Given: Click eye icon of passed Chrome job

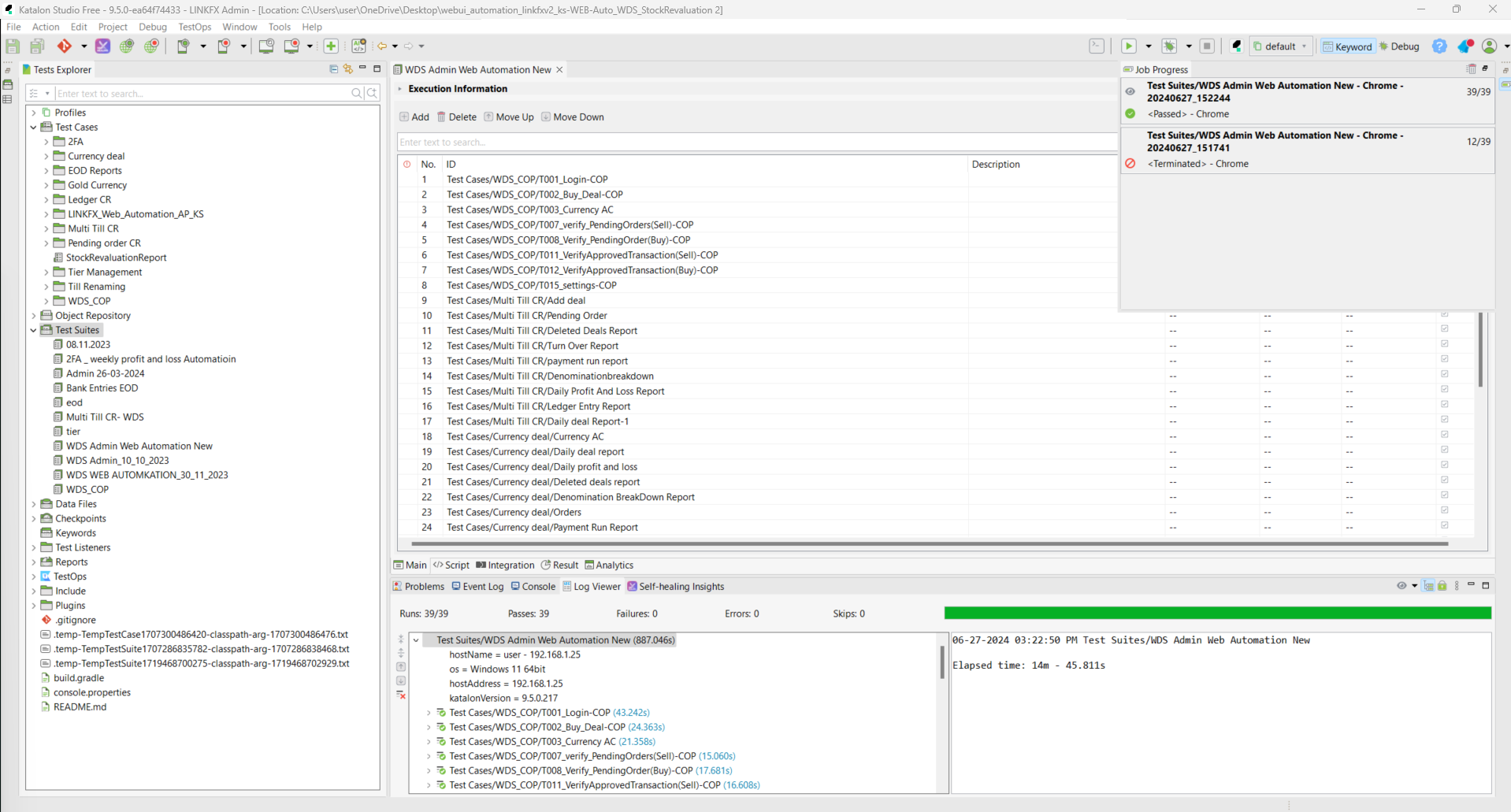Looking at the screenshot, I should click(1130, 91).
